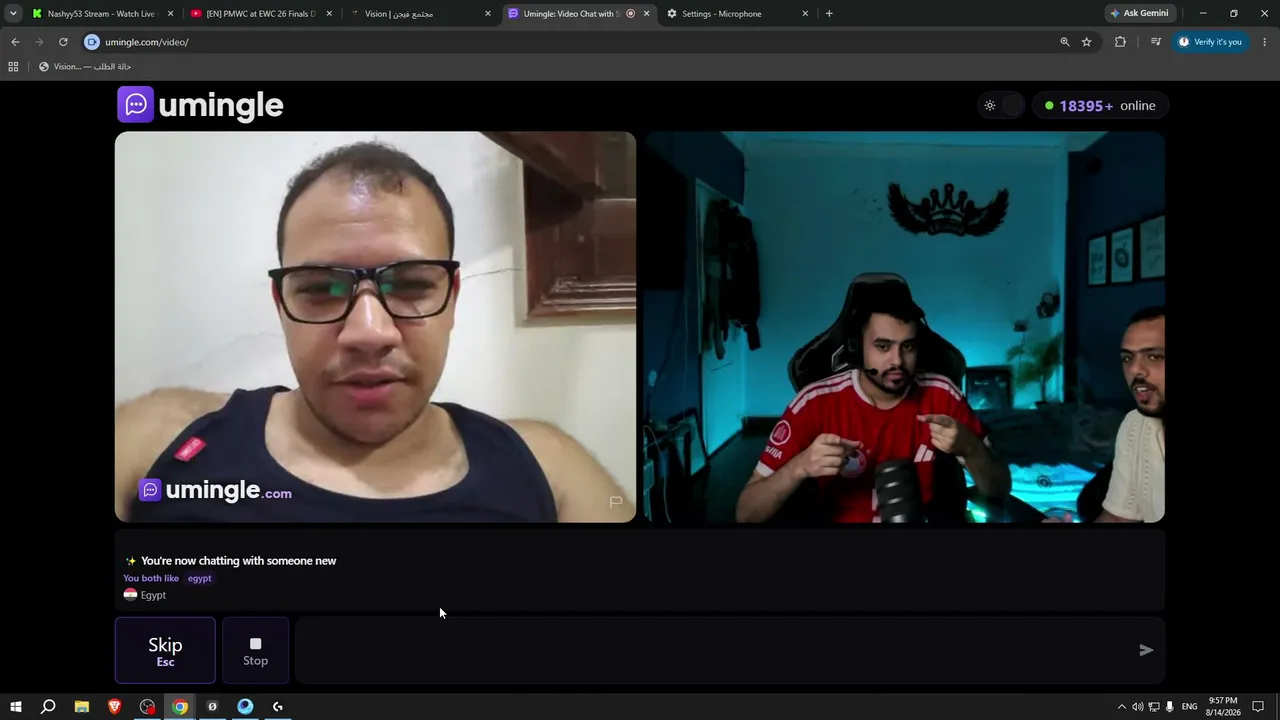Viewport: 1280px width, 720px height.
Task: Click the report flag on your video
Action: 616,502
